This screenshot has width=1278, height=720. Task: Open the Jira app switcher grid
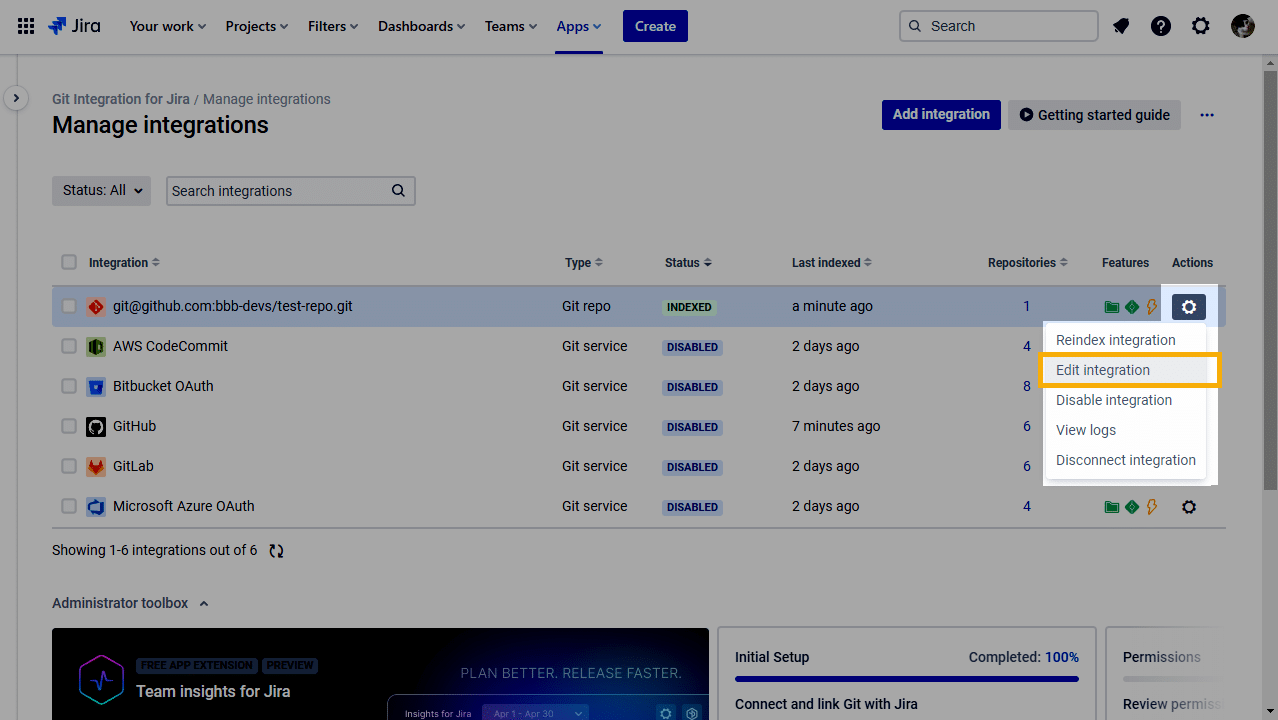click(26, 26)
